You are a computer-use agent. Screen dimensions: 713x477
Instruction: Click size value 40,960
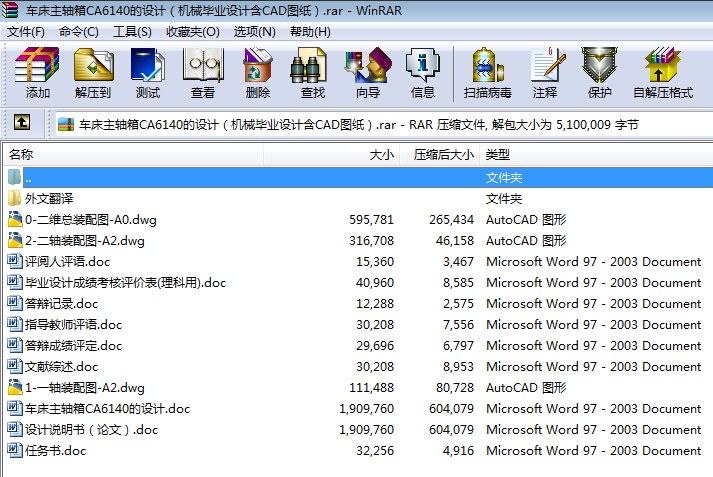(375, 282)
